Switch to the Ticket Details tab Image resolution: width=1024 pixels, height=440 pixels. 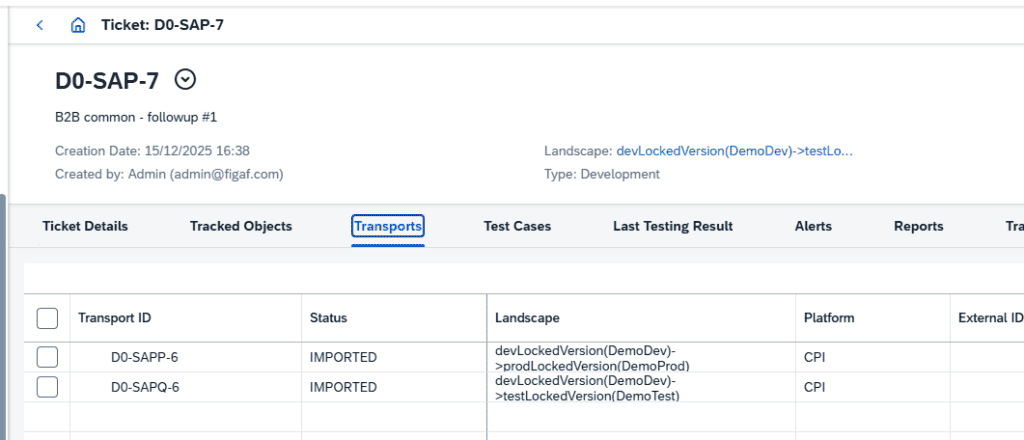click(x=85, y=227)
